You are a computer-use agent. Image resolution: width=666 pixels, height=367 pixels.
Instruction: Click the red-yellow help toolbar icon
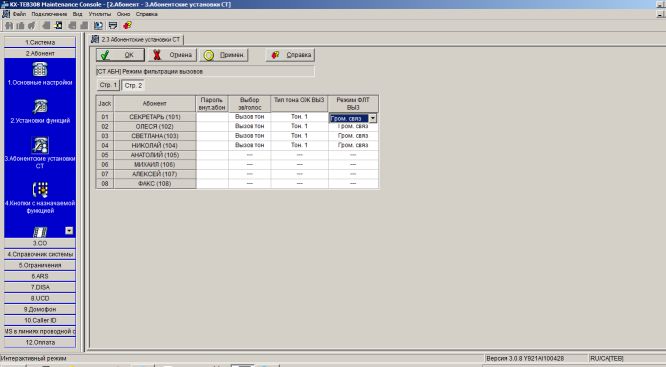coord(127,25)
